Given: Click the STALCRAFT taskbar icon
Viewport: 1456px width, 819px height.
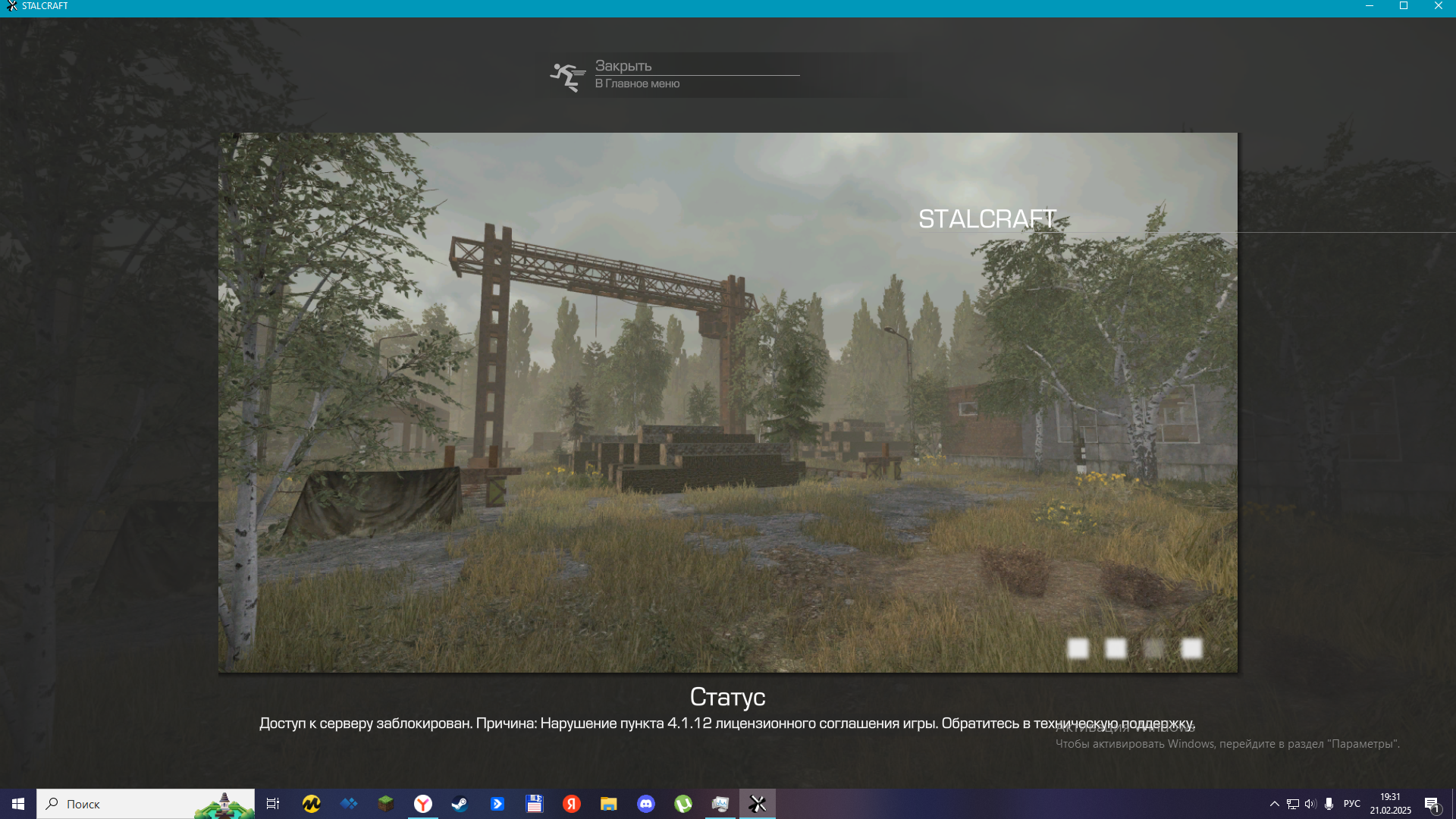Looking at the screenshot, I should [758, 804].
